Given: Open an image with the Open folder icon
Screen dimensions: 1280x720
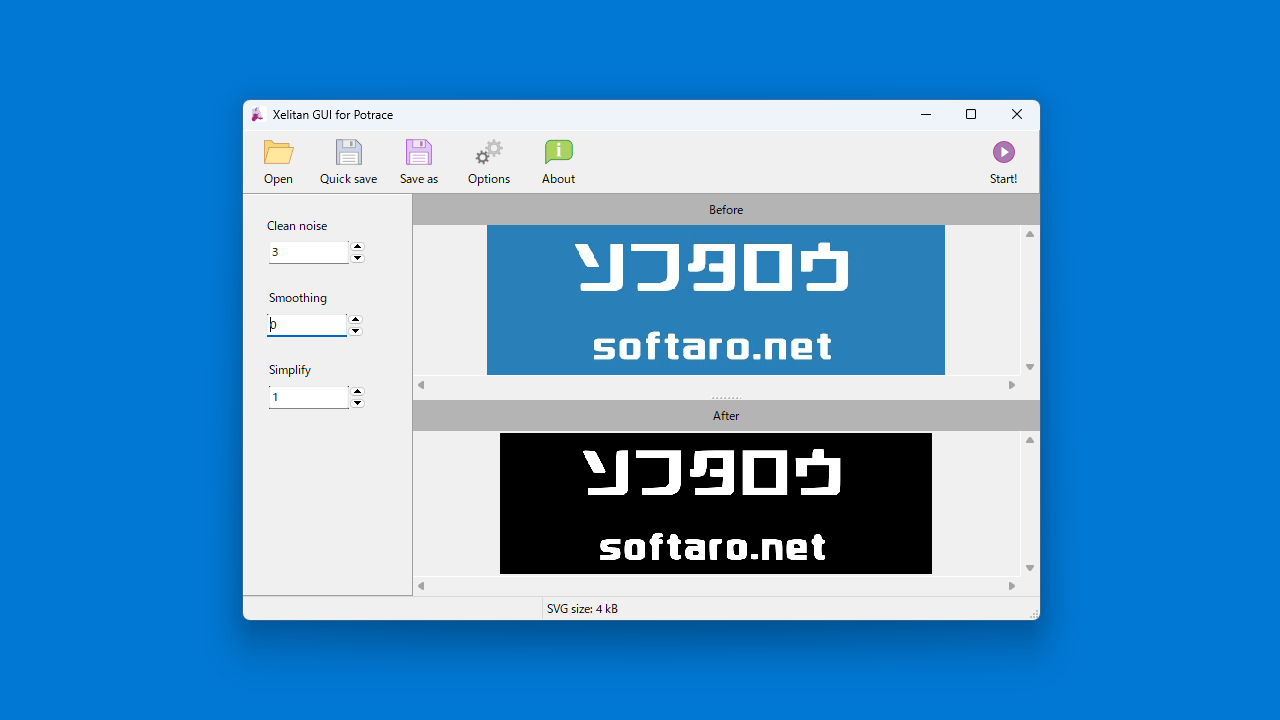Looking at the screenshot, I should pos(278,152).
